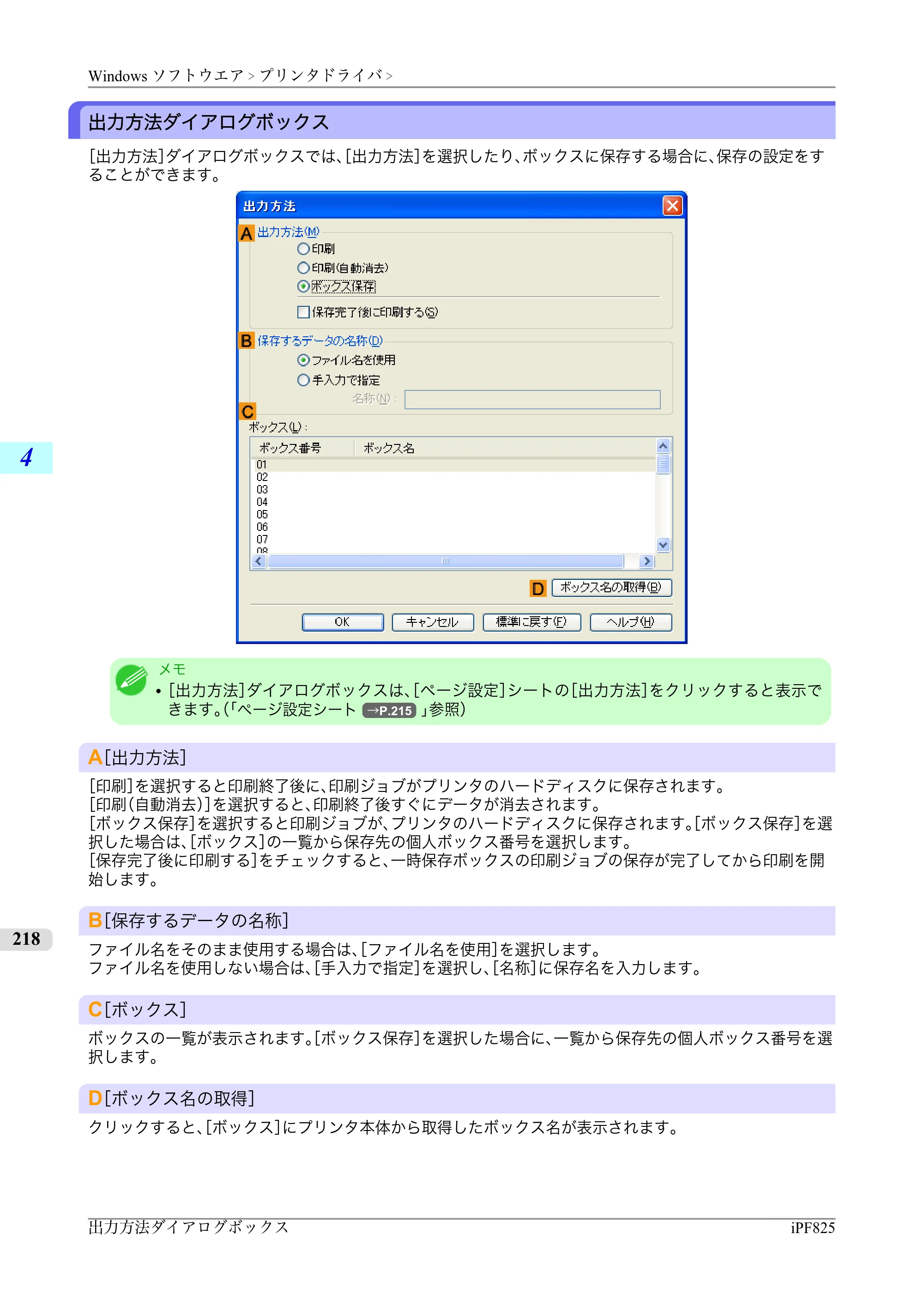
Task: Click the horizontal scroll left arrow
Action: coord(260,562)
